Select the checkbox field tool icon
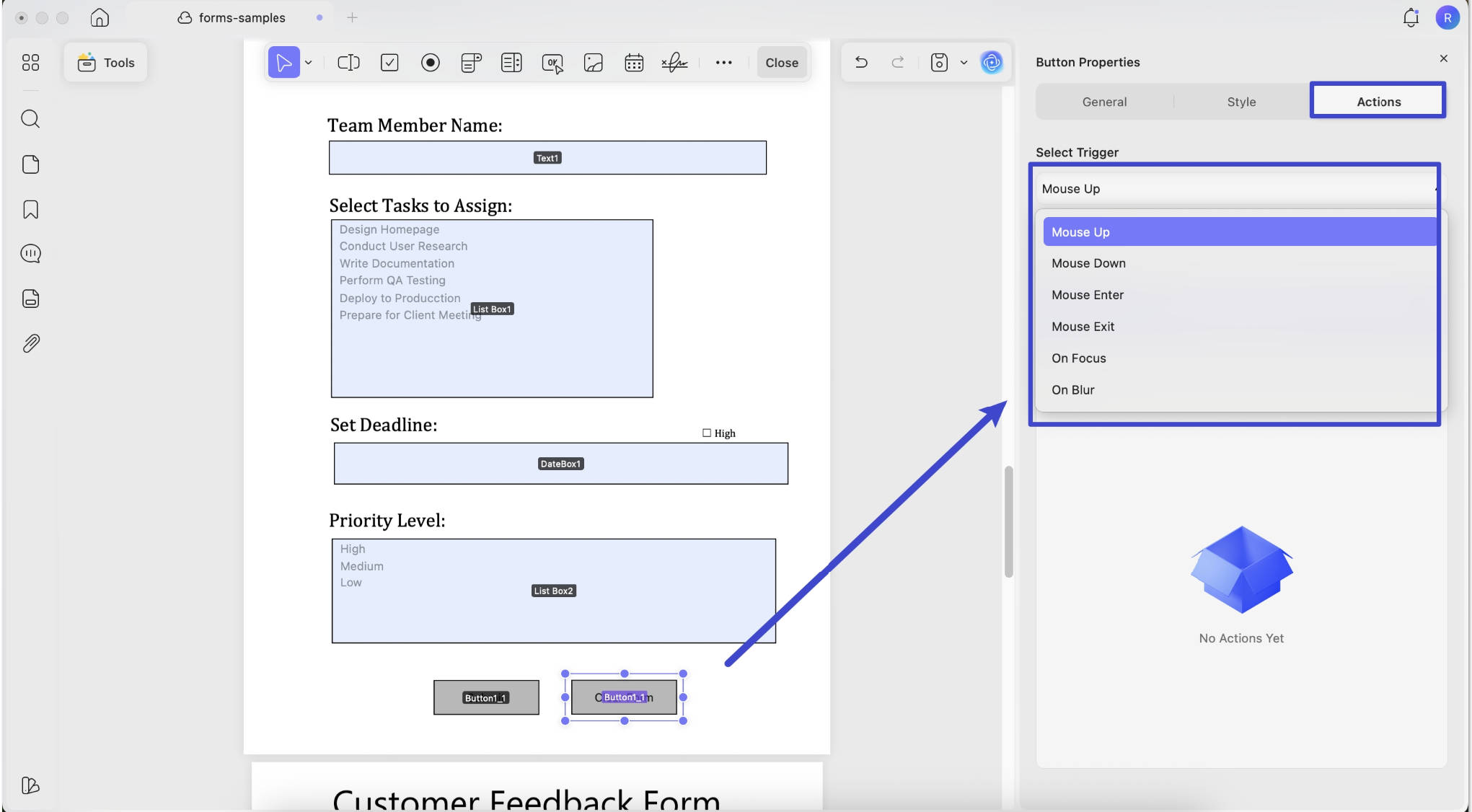This screenshot has height=812, width=1472. [389, 63]
